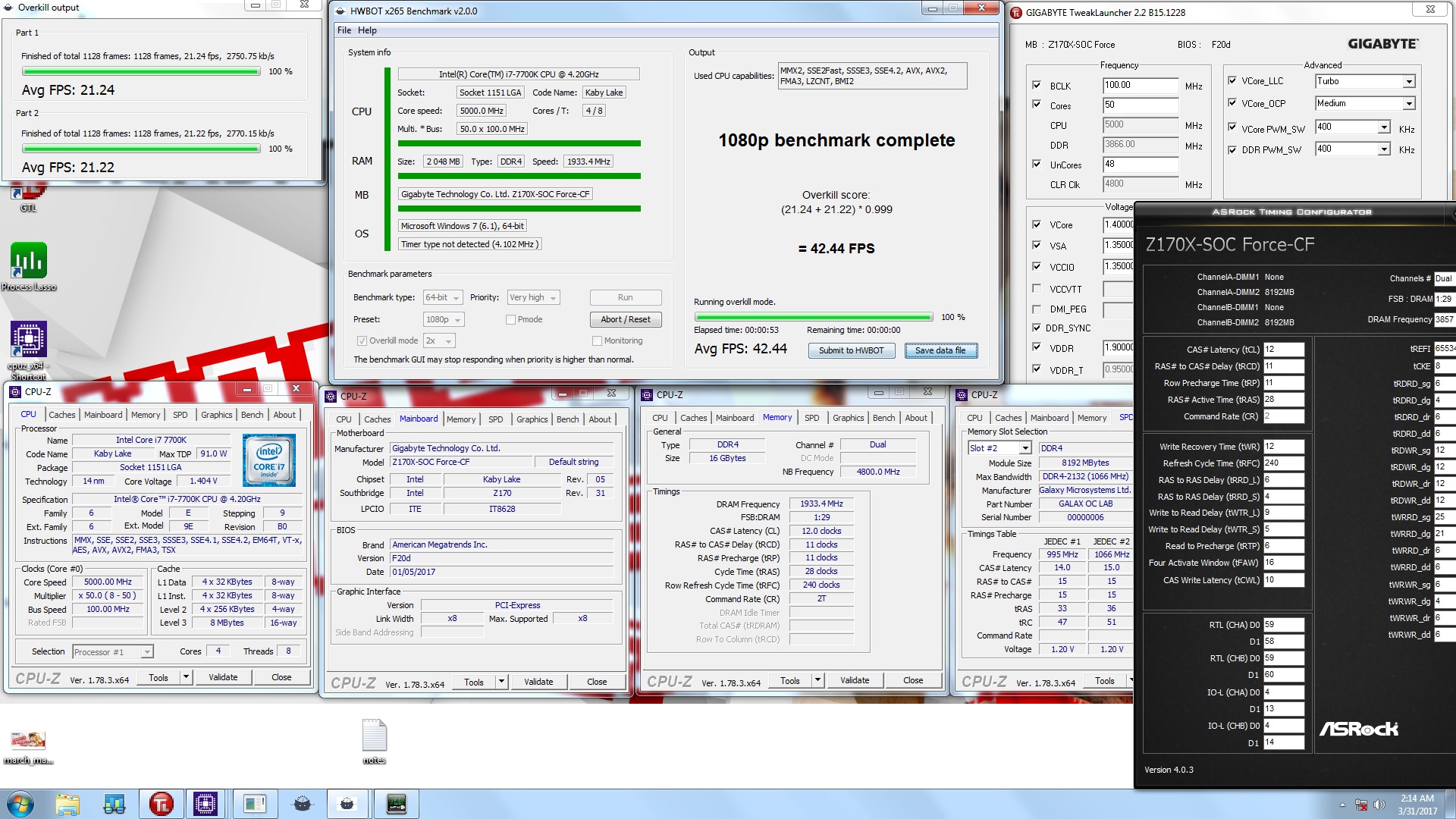Click Tools button in CPU-Z Memory window
Image resolution: width=1456 pixels, height=819 pixels.
point(790,680)
